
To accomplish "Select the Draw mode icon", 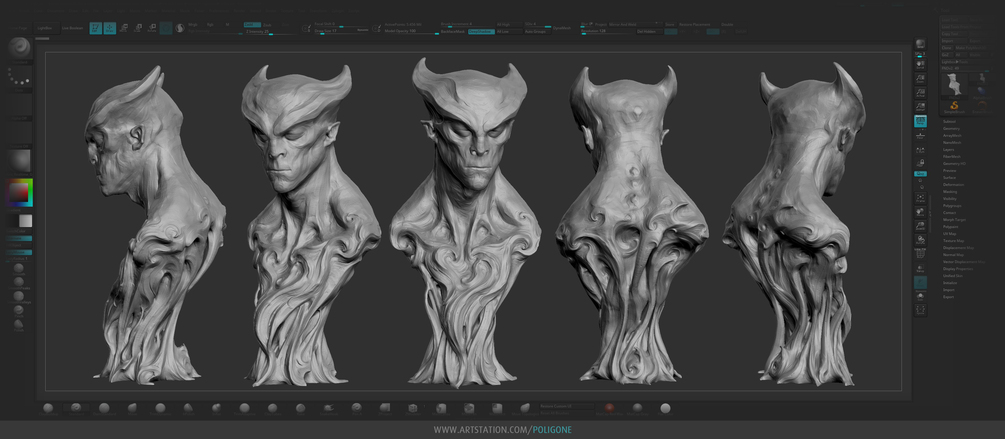I will tap(110, 28).
